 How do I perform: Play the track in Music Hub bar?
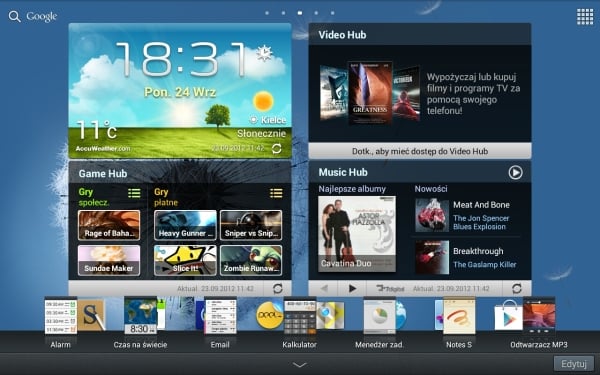click(352, 289)
